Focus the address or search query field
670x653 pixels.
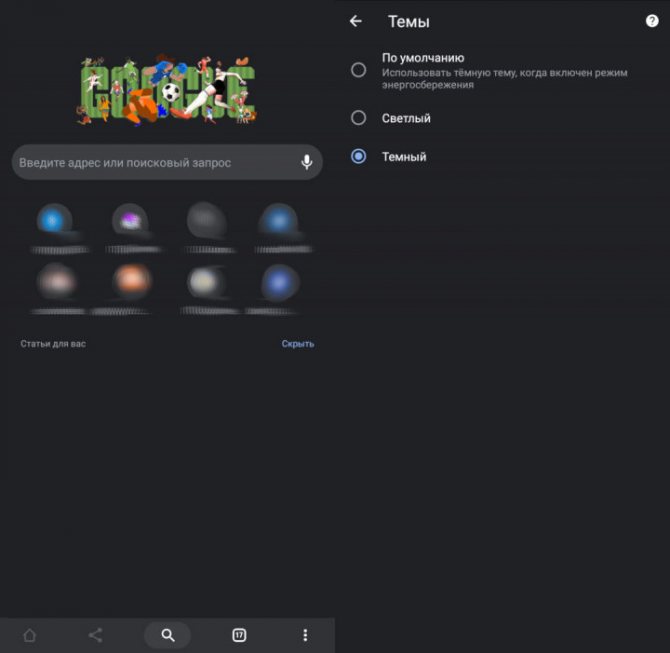167,162
